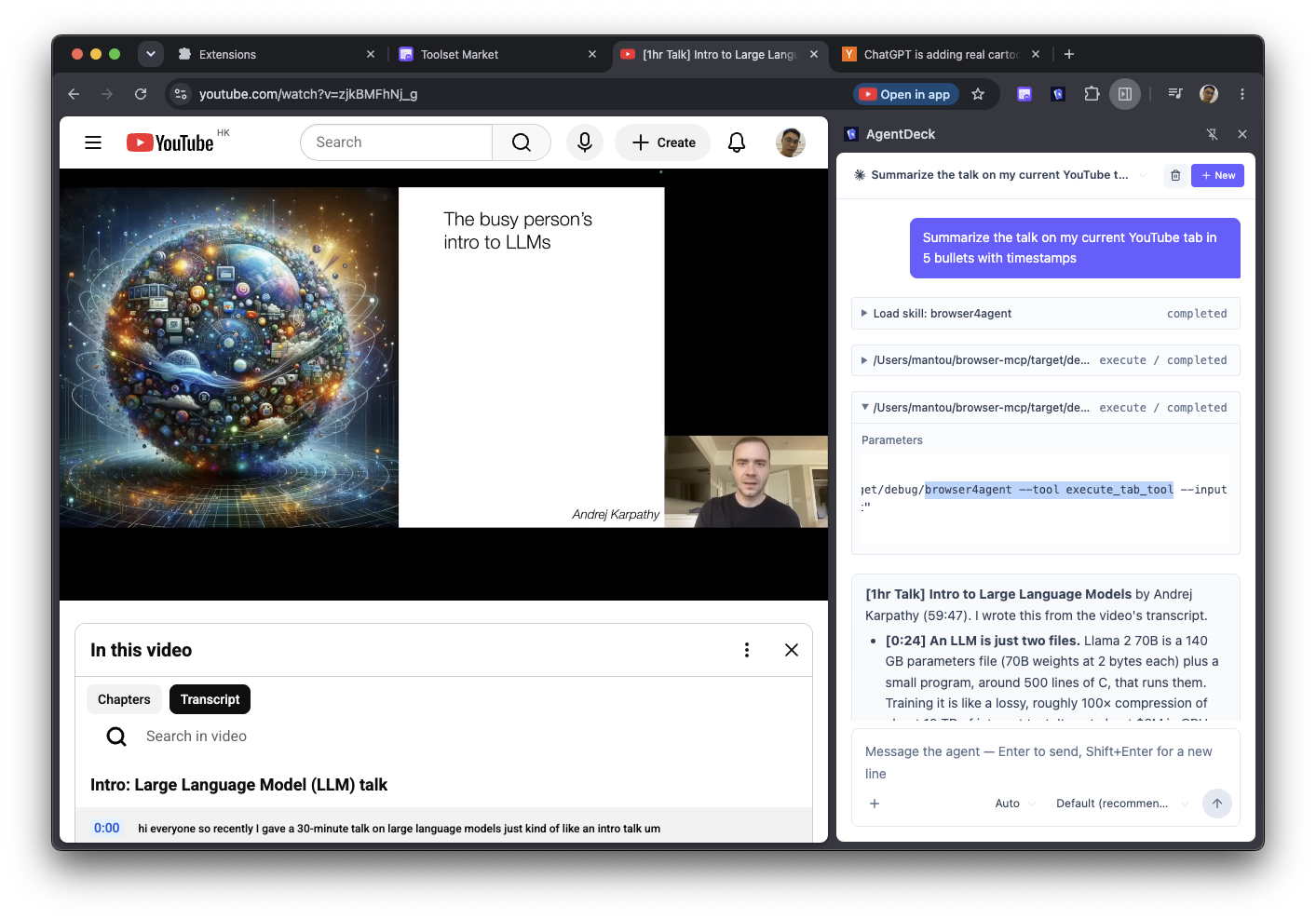Viewport: 1316px width, 919px height.
Task: Open the Default (recommended) model dropdown
Action: tap(1122, 804)
